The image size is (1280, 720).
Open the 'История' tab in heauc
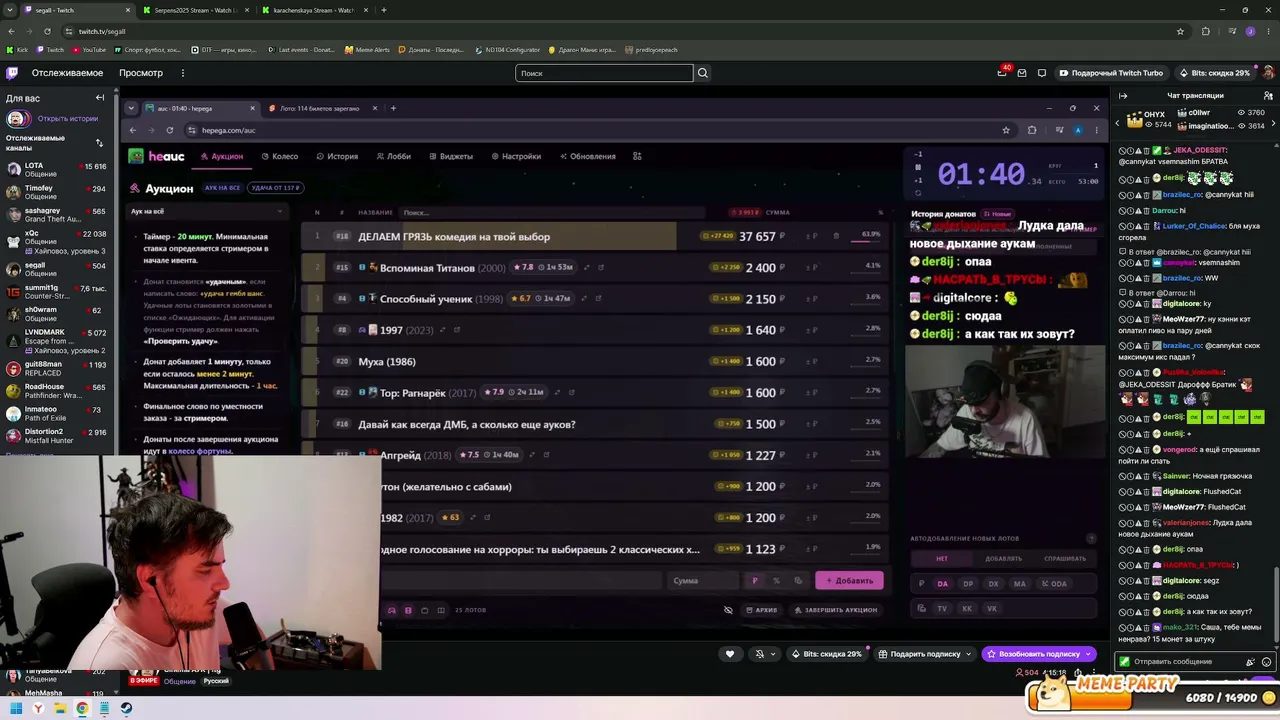[337, 156]
